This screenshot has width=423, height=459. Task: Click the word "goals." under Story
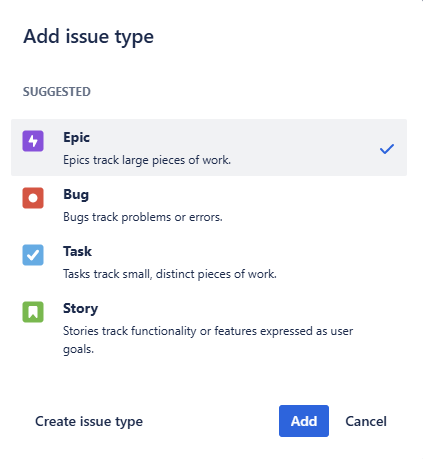pyautogui.click(x=78, y=349)
